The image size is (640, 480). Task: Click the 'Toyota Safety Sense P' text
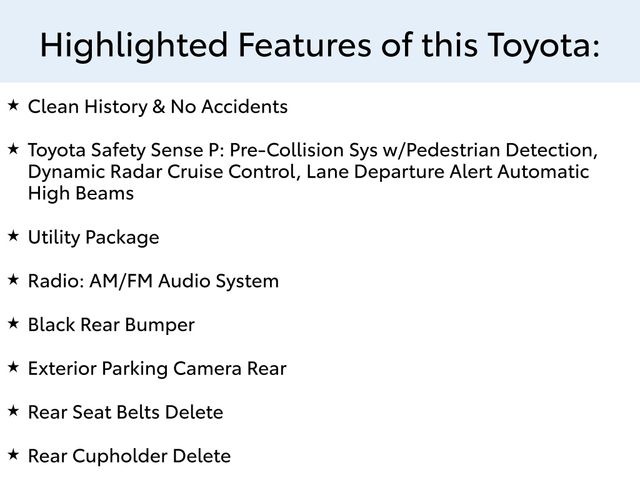coord(126,151)
